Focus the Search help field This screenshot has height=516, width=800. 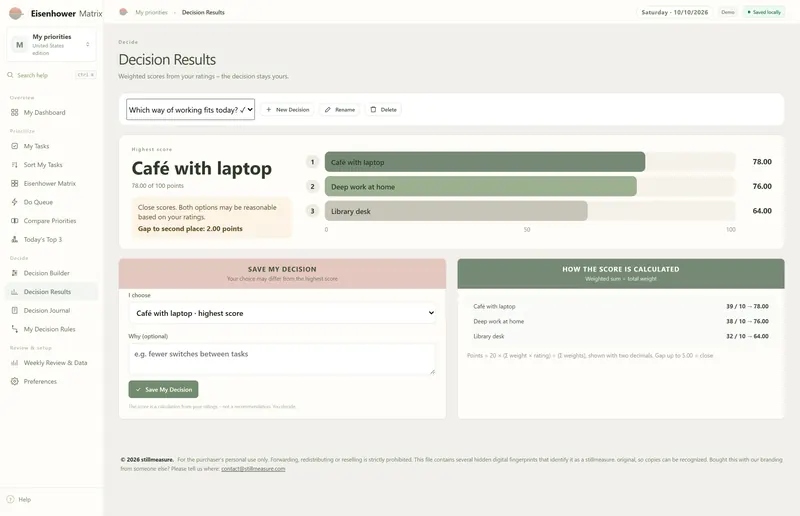(51, 75)
